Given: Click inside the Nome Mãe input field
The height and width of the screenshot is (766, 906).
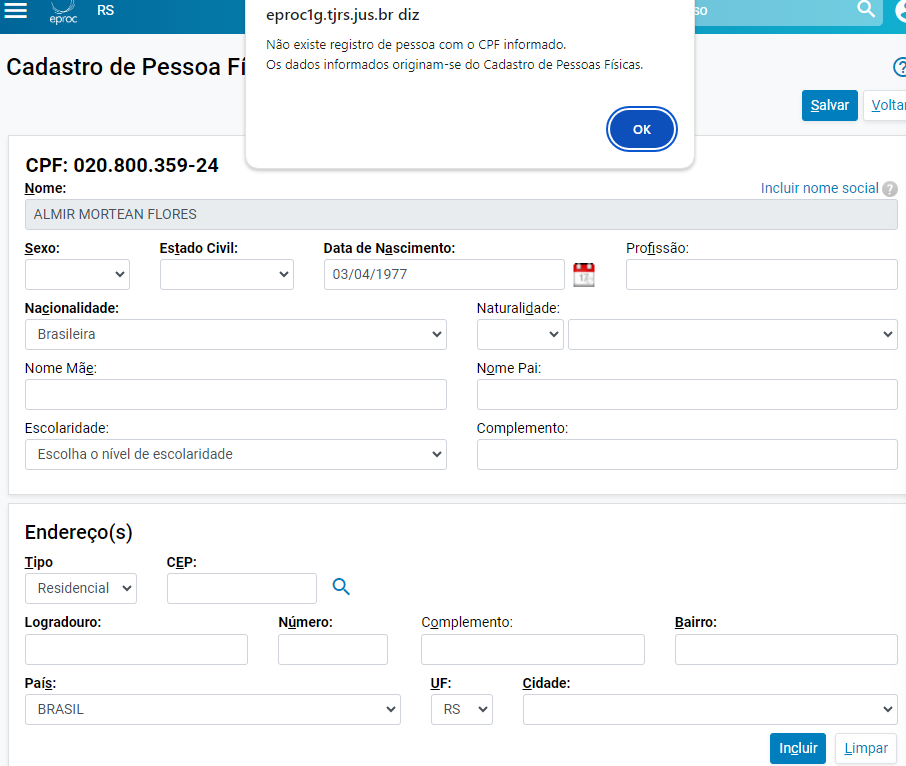Looking at the screenshot, I should point(235,394).
